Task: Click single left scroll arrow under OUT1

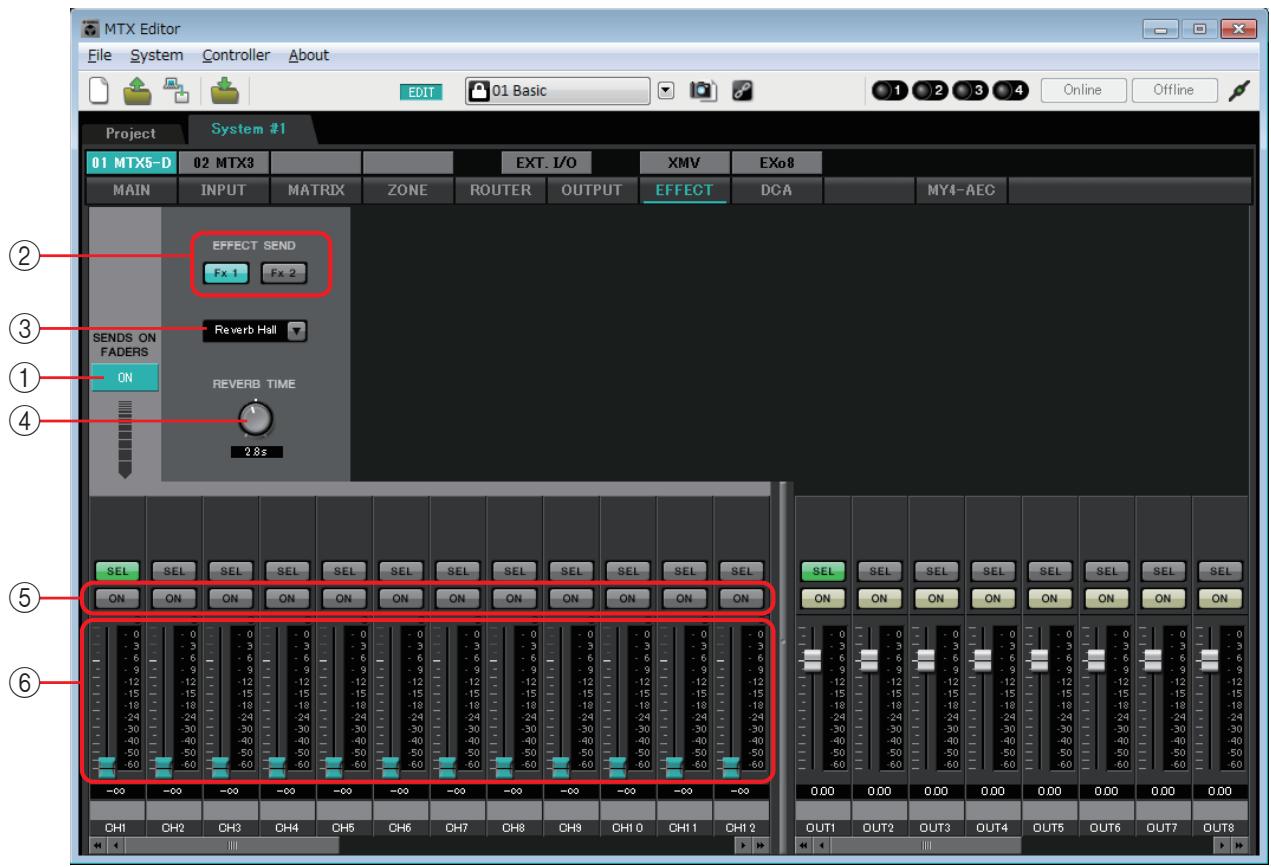Action: coord(823,845)
